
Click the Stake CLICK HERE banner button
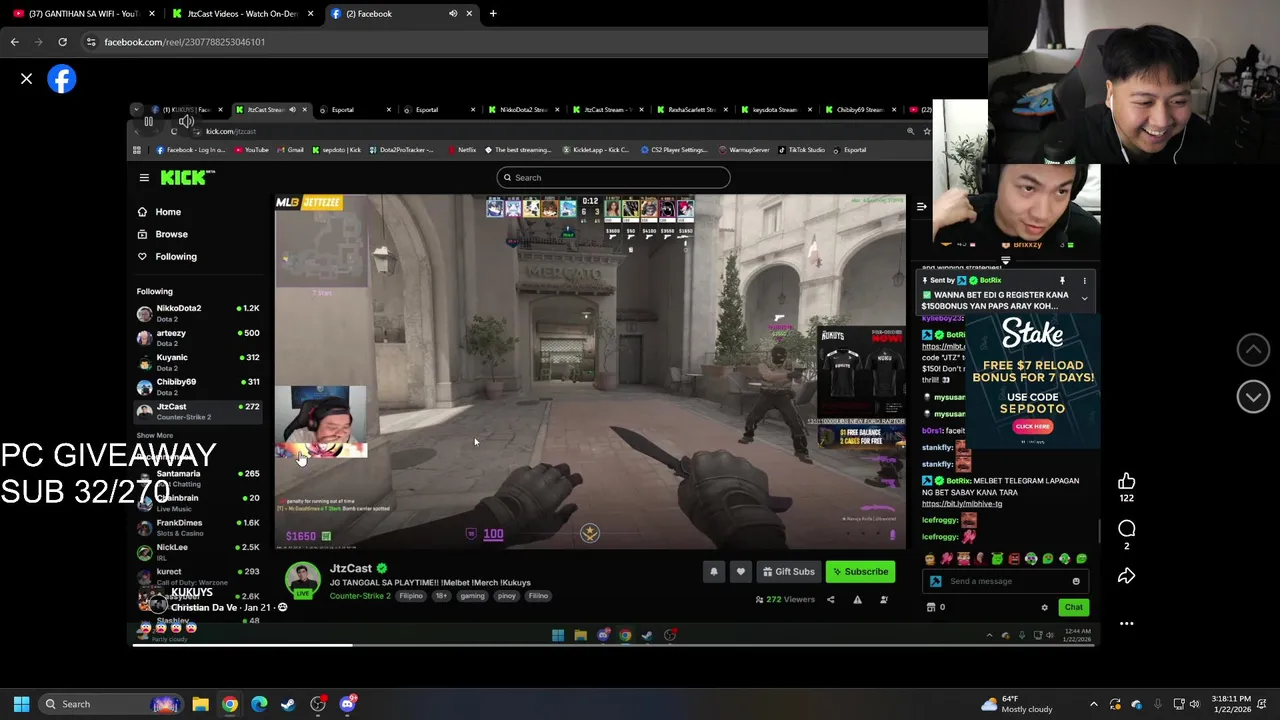[x=1033, y=427]
